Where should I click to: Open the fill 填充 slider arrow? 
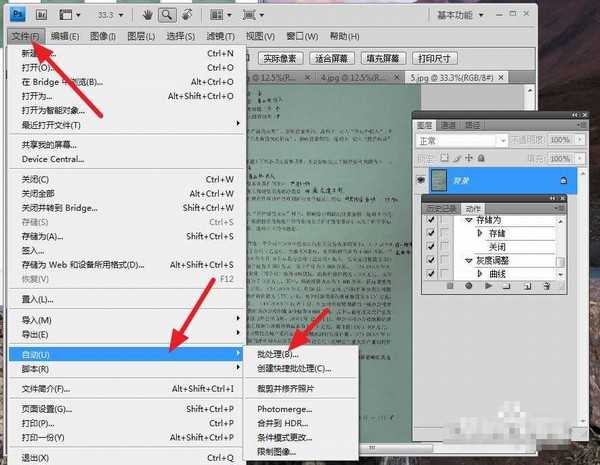pos(580,158)
